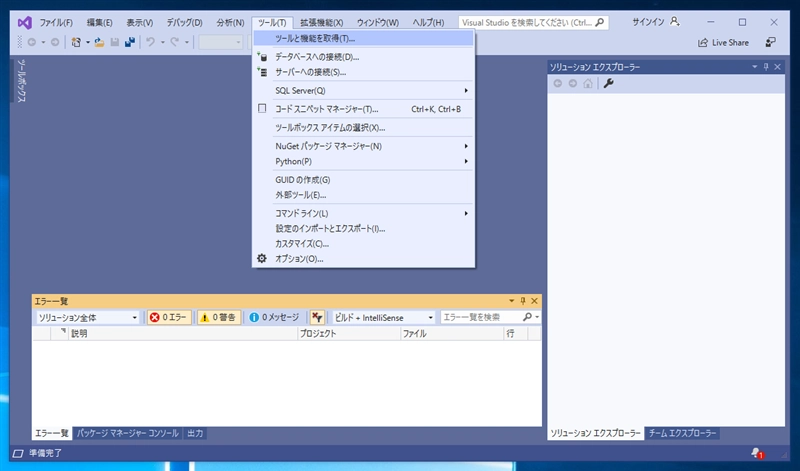
Task: Open the New Project dropdown arrow
Action: coord(87,42)
